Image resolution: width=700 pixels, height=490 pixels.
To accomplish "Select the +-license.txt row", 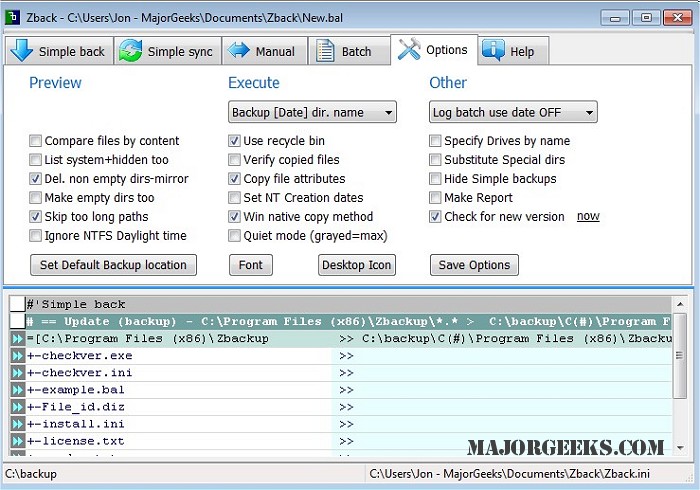I will click(341, 441).
